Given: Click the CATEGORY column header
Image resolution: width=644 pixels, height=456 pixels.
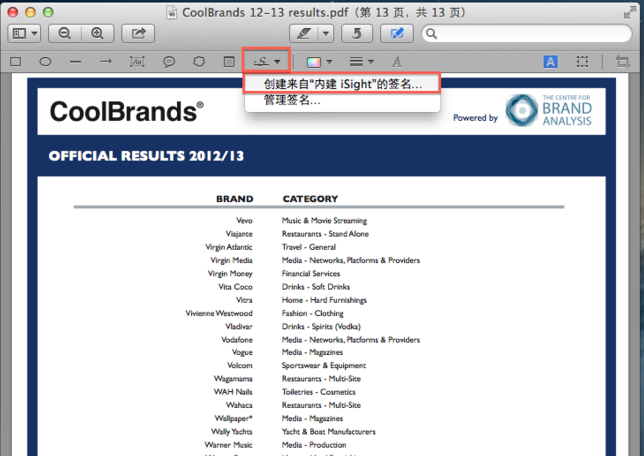Looking at the screenshot, I should pyautogui.click(x=310, y=199).
